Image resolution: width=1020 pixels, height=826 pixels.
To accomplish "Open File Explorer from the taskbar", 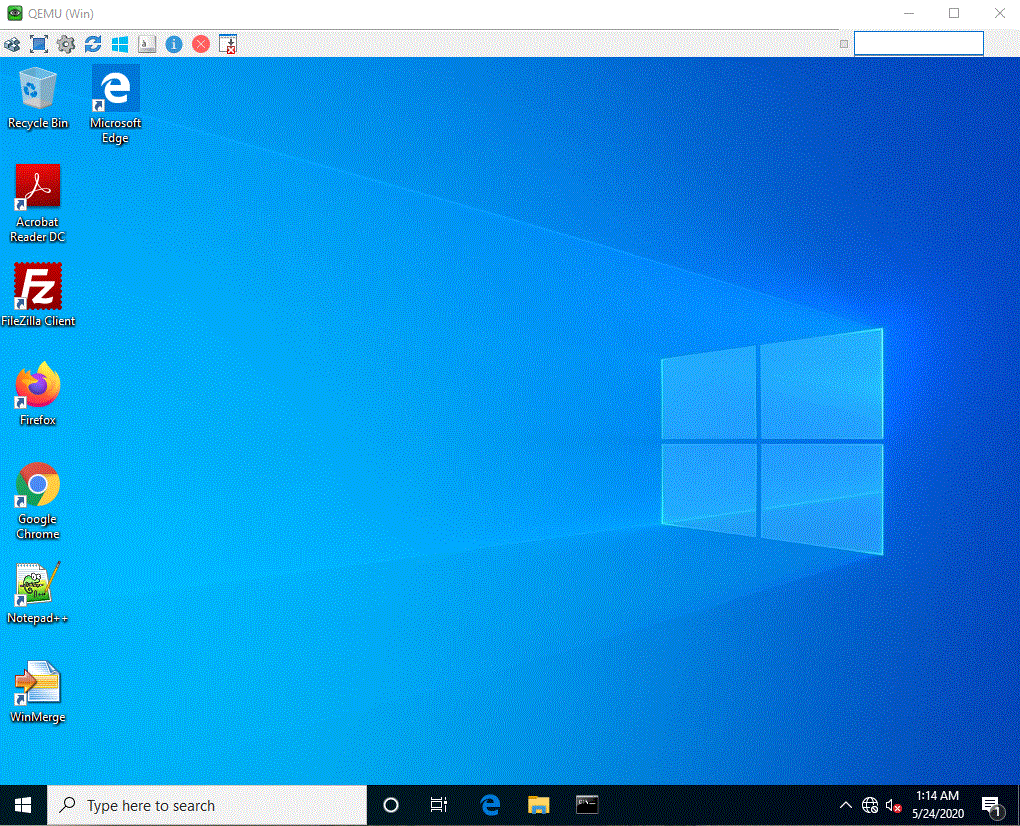I will tap(539, 805).
